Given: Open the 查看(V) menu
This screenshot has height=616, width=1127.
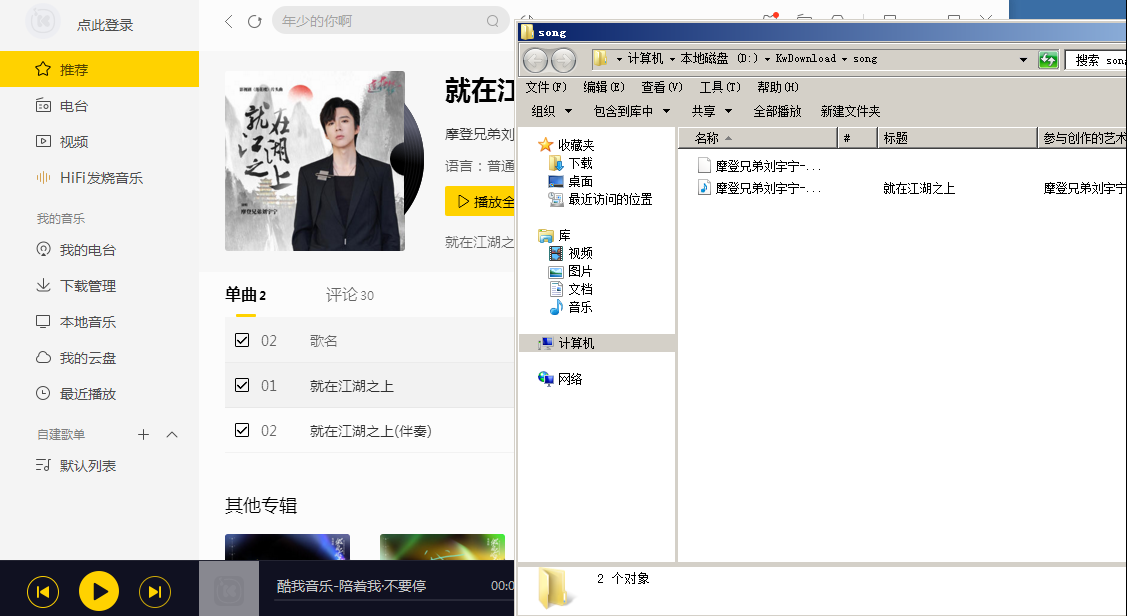Looking at the screenshot, I should click(x=662, y=87).
